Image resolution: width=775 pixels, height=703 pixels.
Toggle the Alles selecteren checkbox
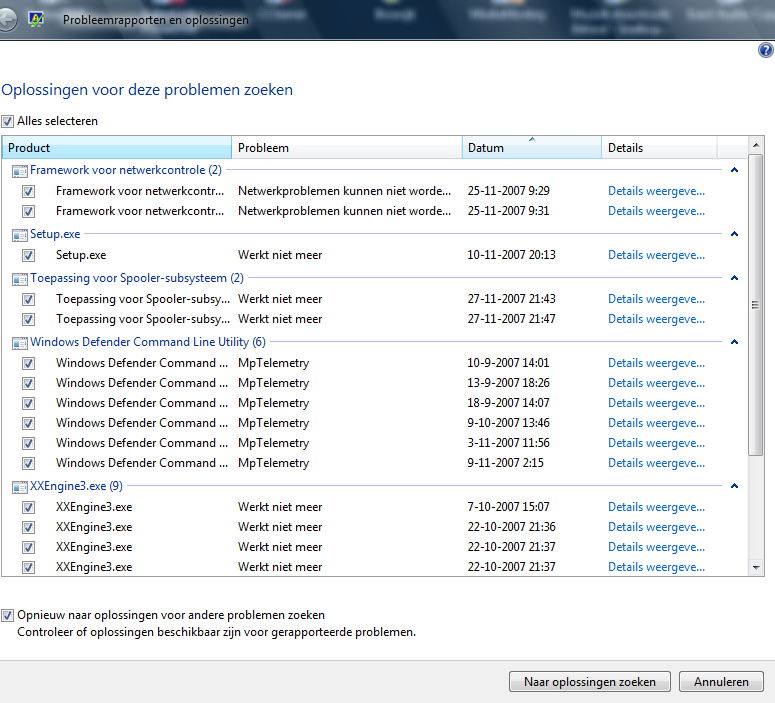(7, 121)
